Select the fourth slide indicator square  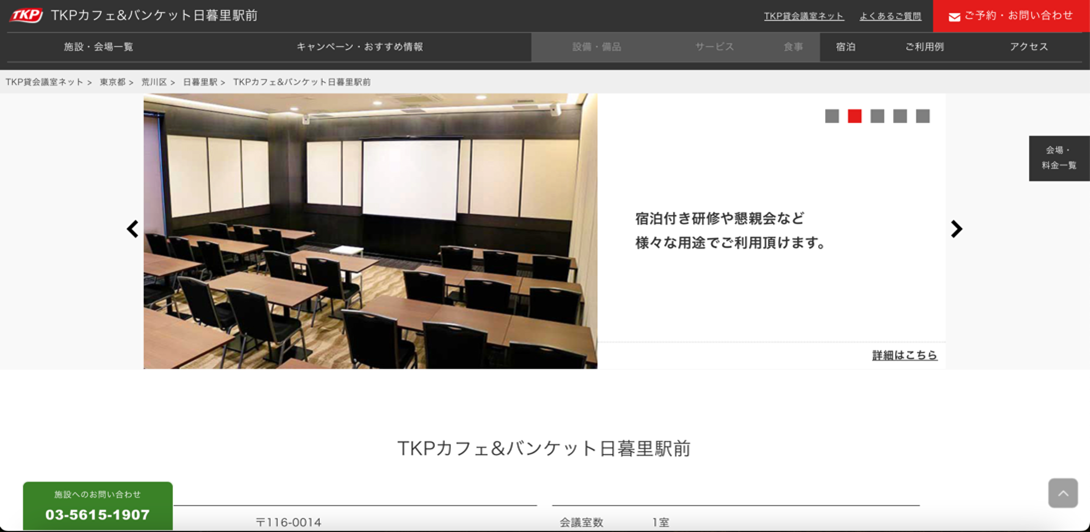pyautogui.click(x=900, y=116)
